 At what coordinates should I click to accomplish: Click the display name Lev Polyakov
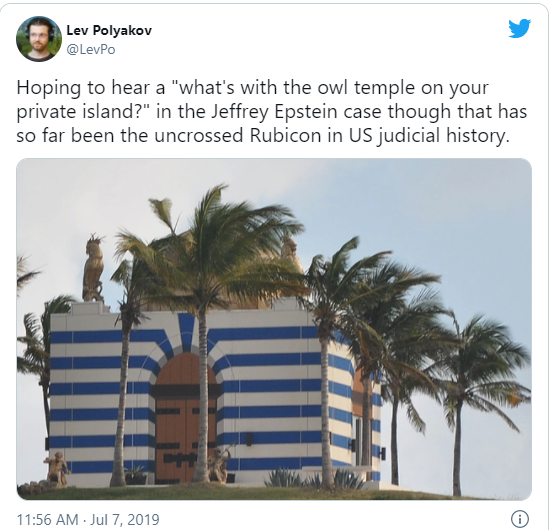(x=109, y=30)
